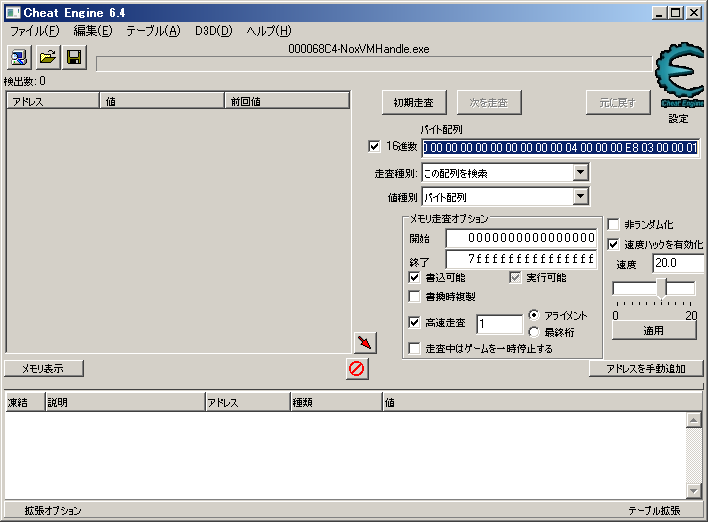Click the scan progress bar

point(375,64)
